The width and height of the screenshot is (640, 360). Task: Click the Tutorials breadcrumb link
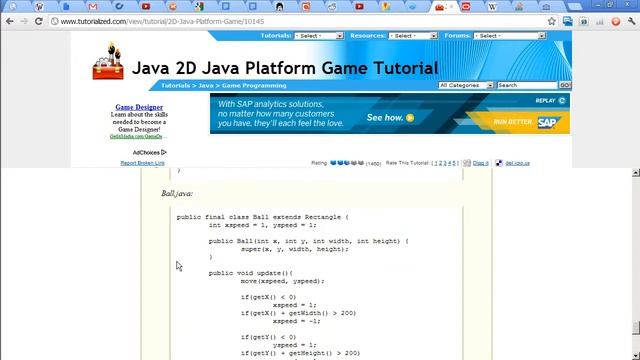click(176, 86)
